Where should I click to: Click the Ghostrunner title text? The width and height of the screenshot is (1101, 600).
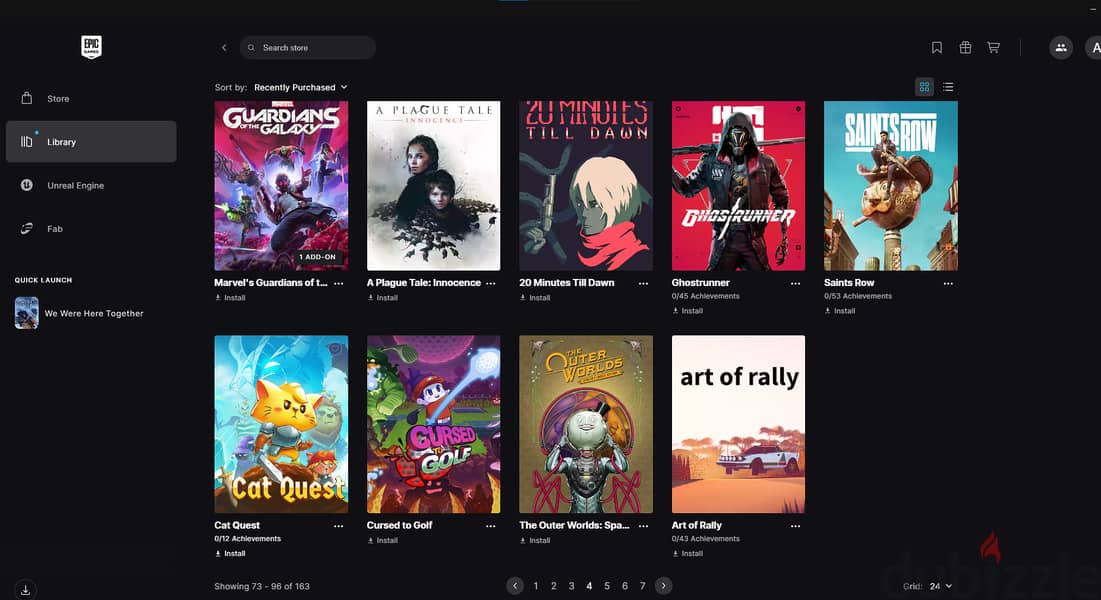(700, 282)
